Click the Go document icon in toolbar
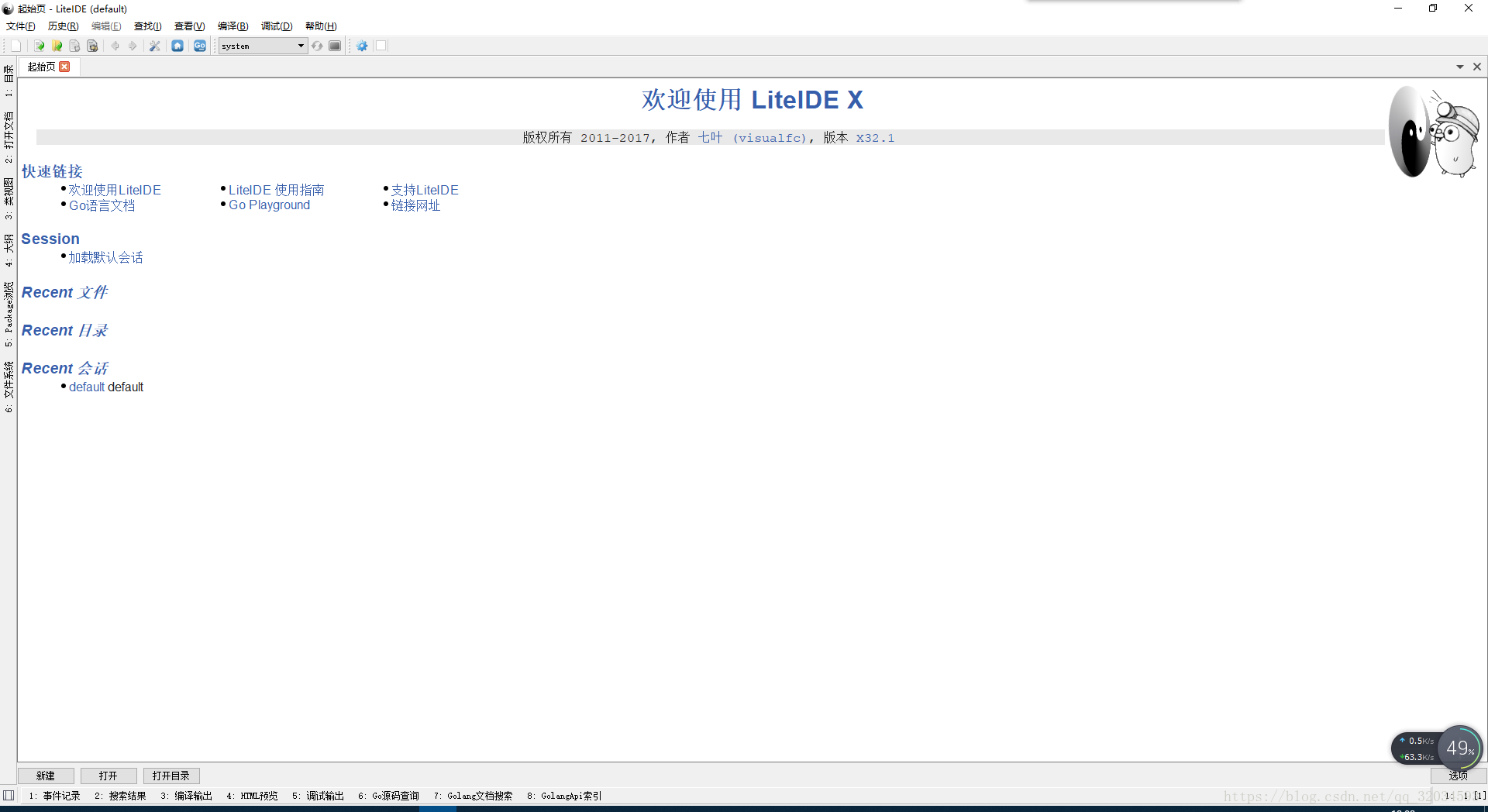 click(200, 46)
